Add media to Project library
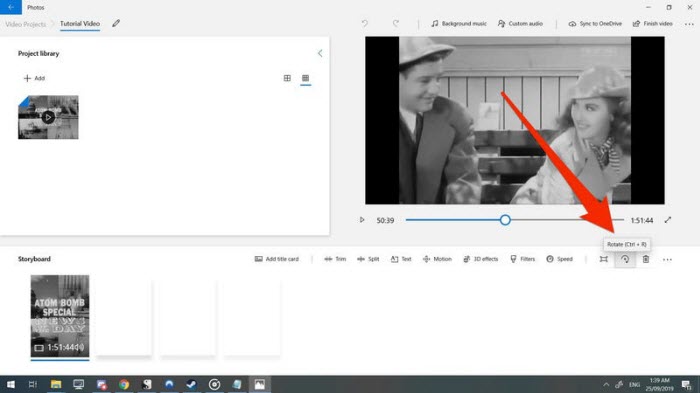This screenshot has height=393, width=700. click(34, 78)
